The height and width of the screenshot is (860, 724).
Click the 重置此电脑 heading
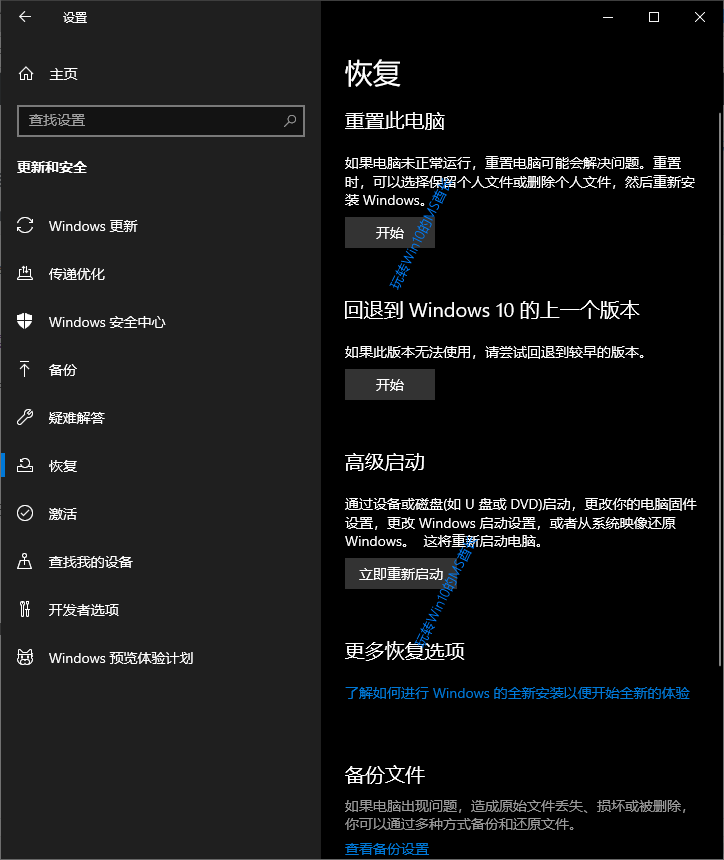(394, 121)
